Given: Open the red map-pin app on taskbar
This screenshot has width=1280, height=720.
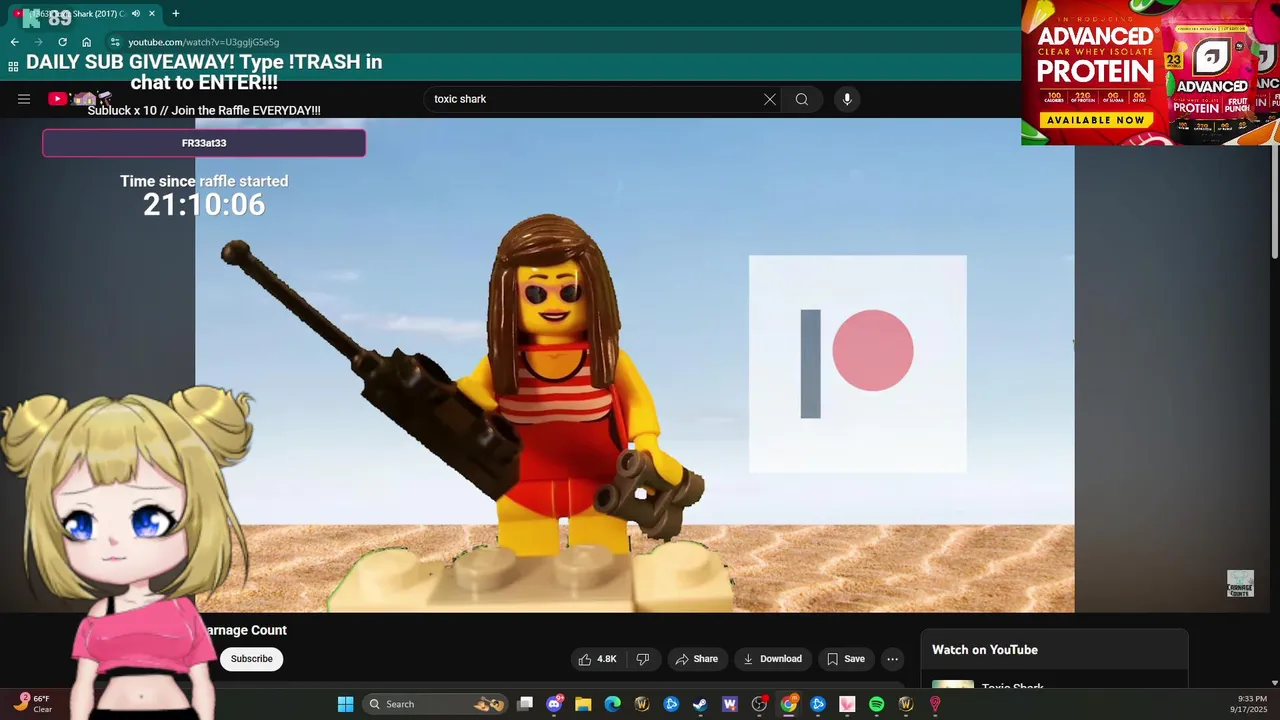Looking at the screenshot, I should pos(935,704).
